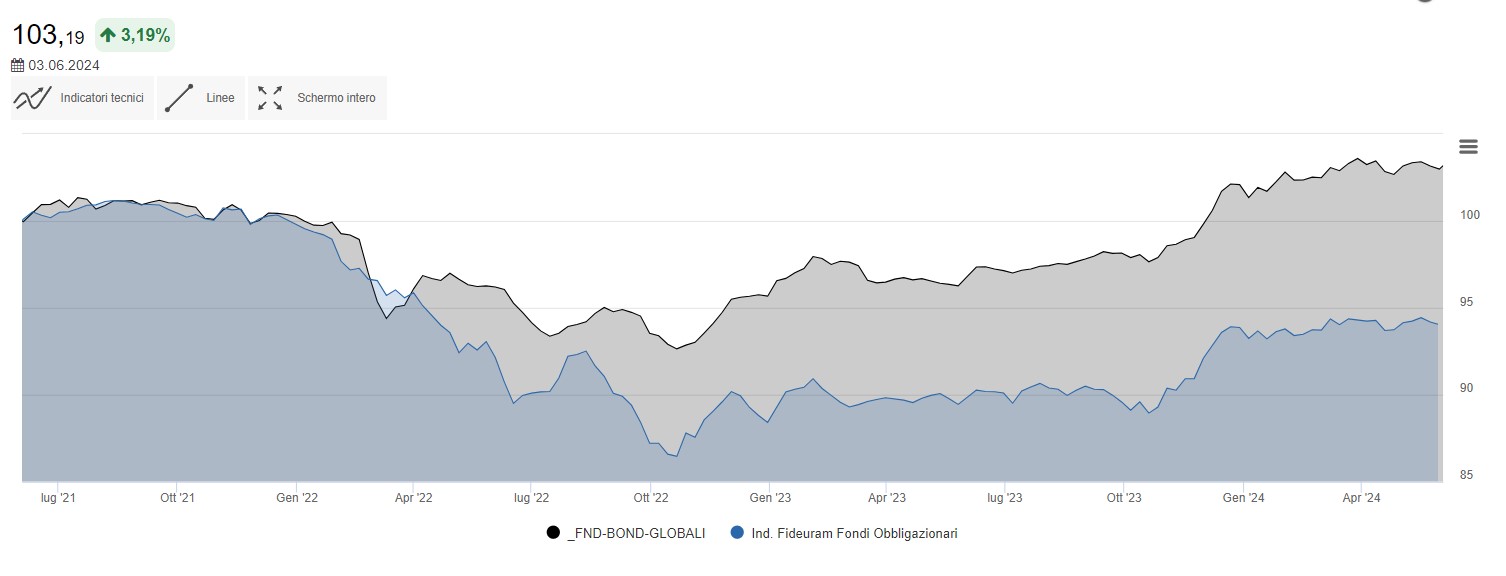Click the black _FND-BOND-GLOBALI legend dot
This screenshot has width=1506, height=576.
(x=553, y=533)
